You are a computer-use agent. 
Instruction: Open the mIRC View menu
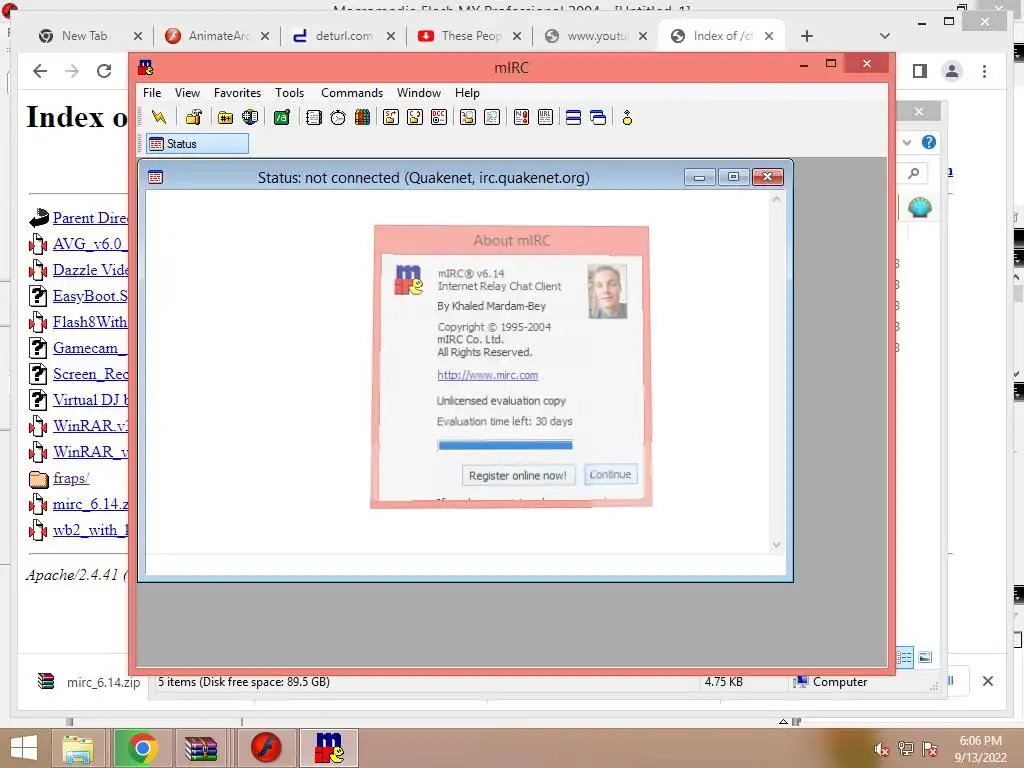(x=187, y=93)
